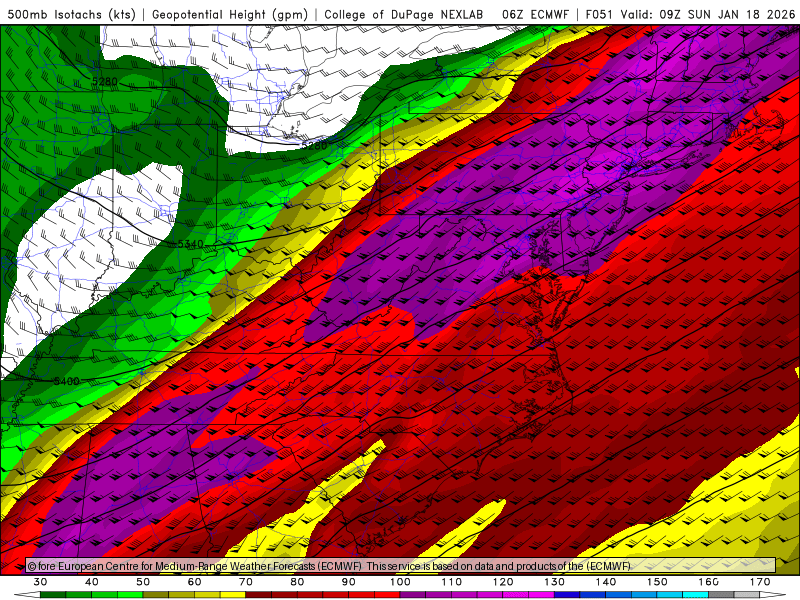
Task: Select the dark purple swatch at 100
Action: 413,595
